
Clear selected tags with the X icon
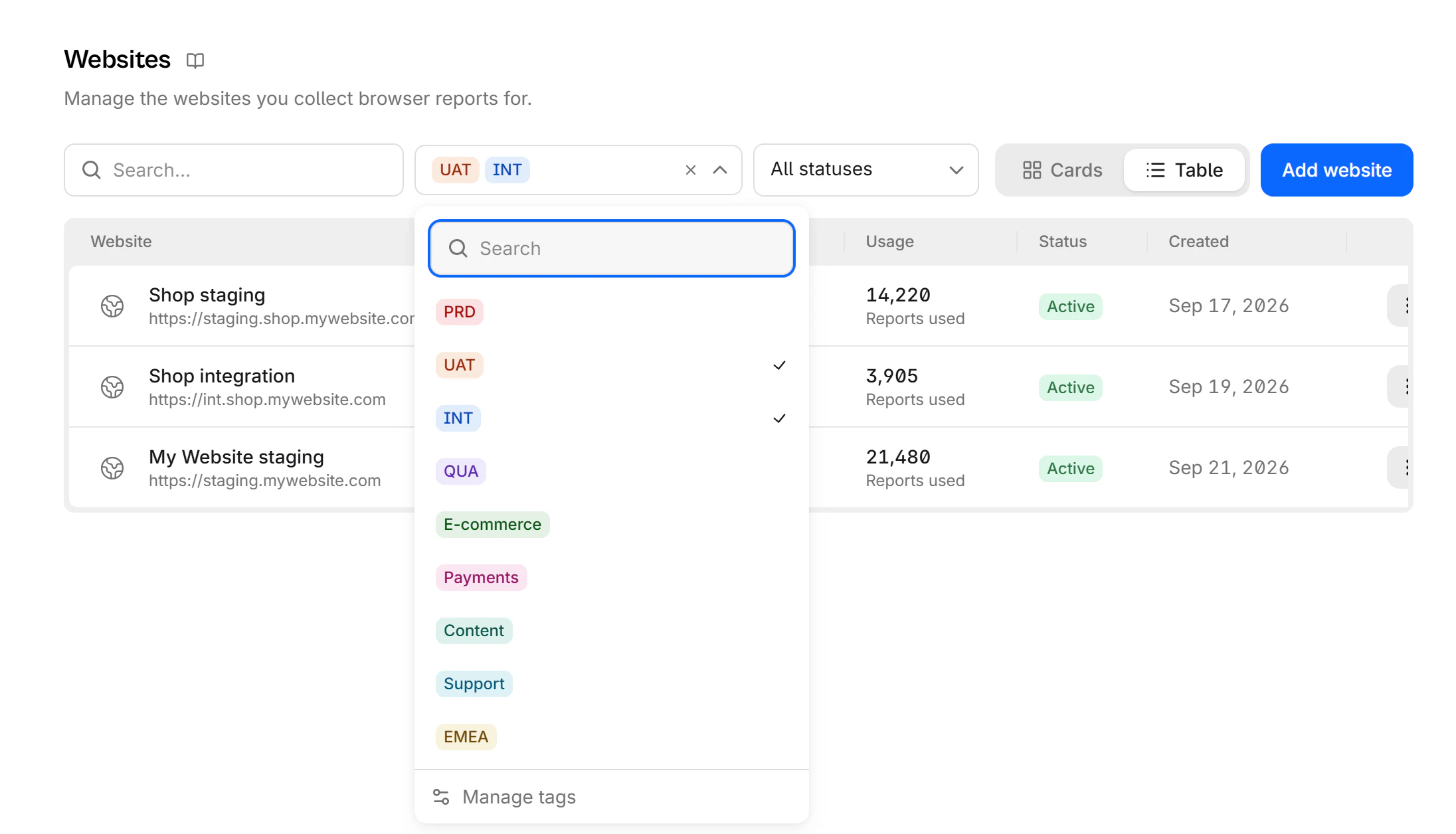pyautogui.click(x=691, y=170)
